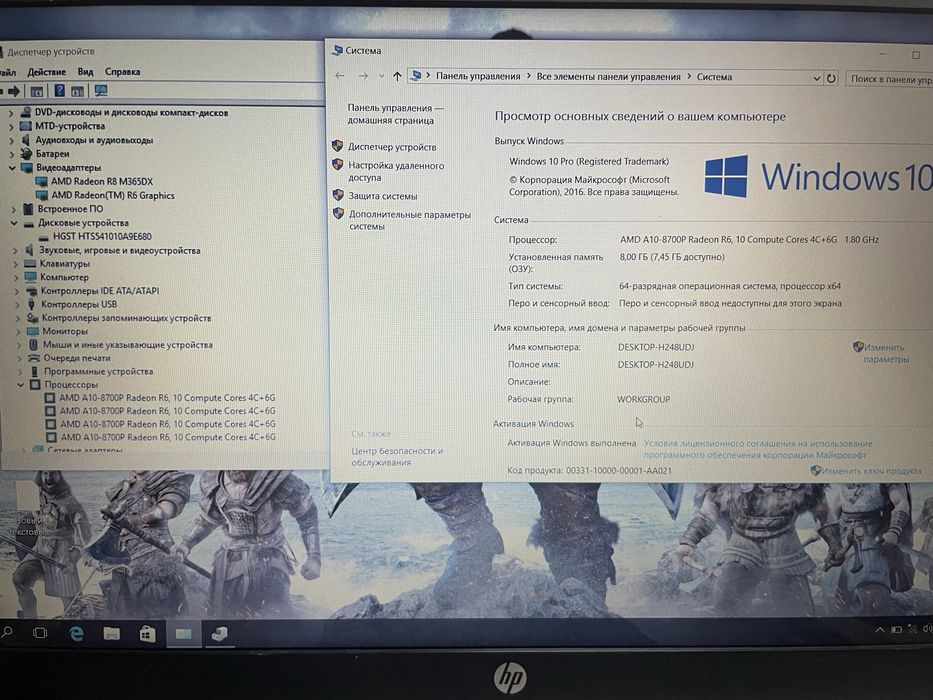This screenshot has height=700, width=933.
Task: Expand MTD-устройства node
Action: pos(11,126)
